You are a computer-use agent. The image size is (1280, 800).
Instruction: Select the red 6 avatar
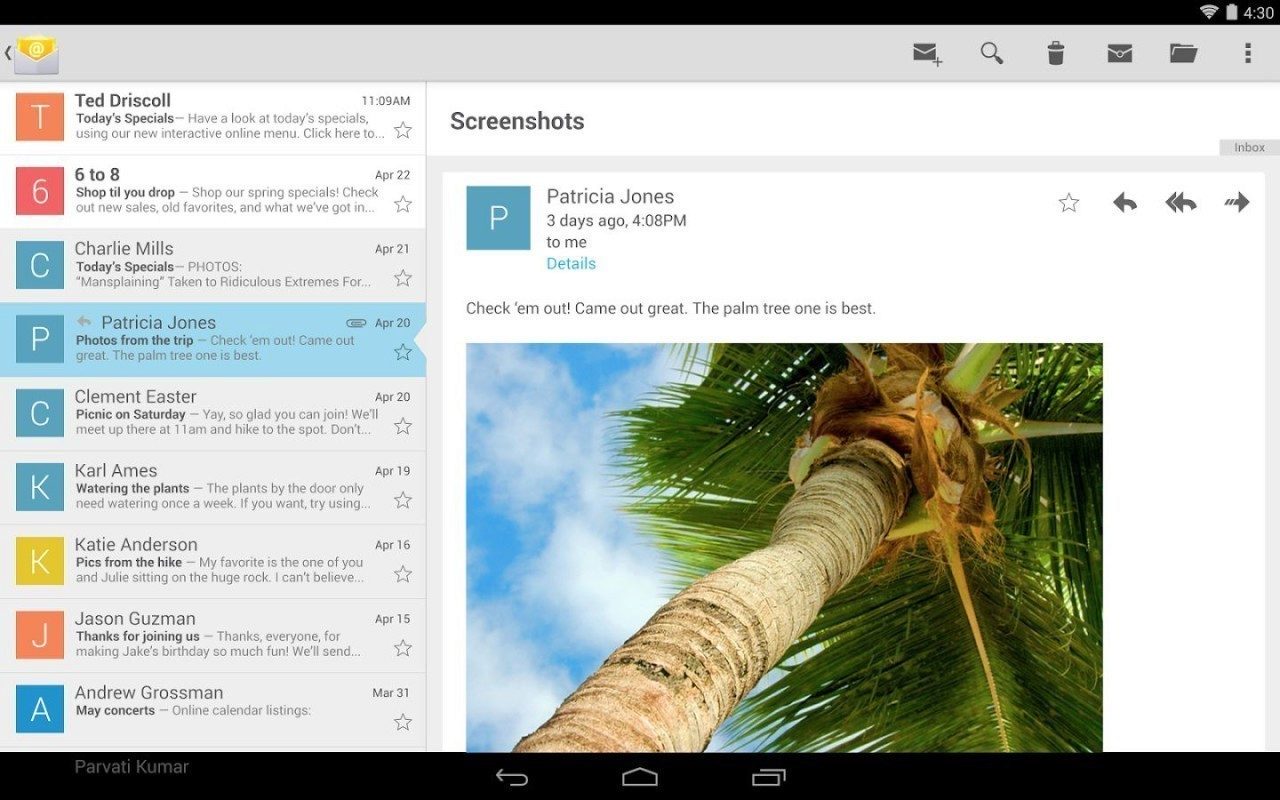tap(40, 191)
